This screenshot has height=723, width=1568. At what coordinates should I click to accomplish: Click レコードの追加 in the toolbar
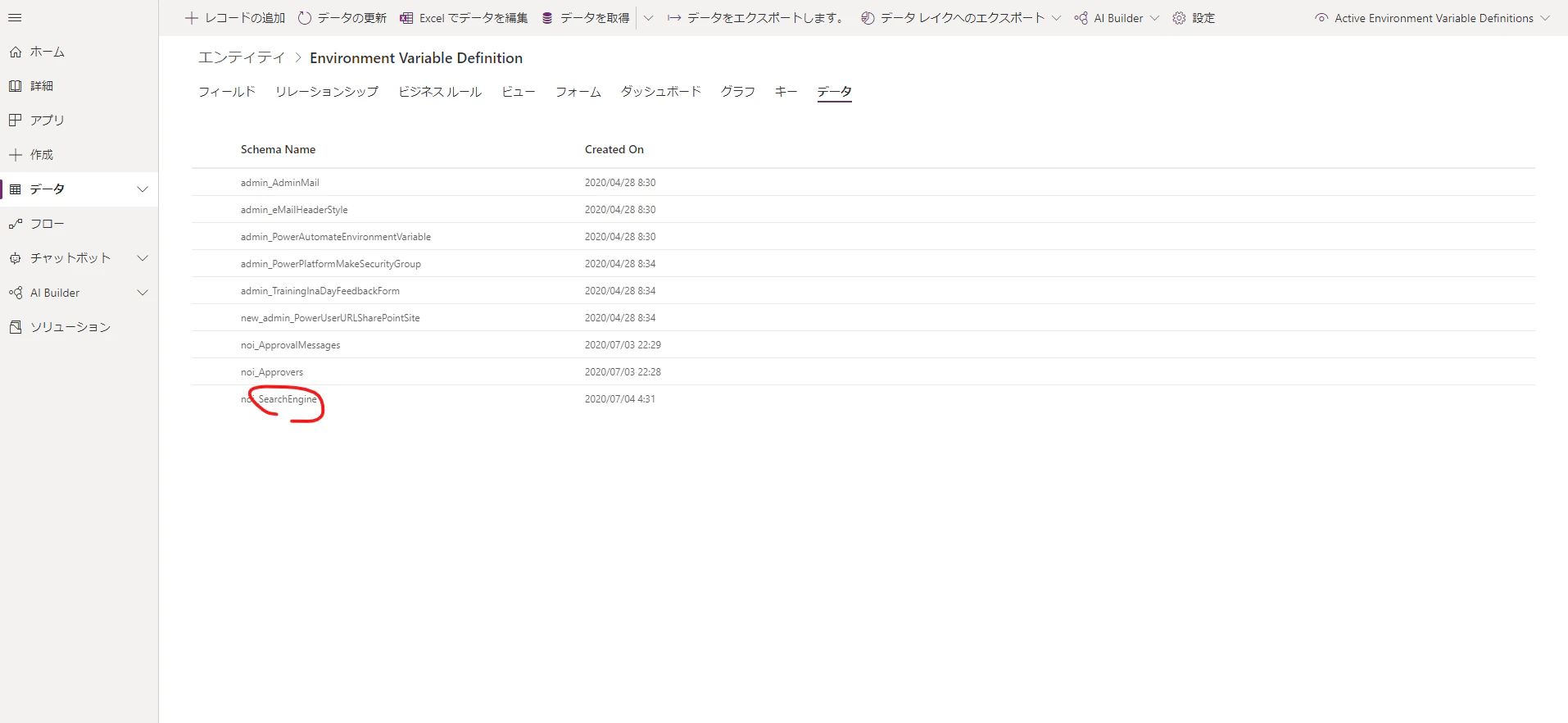click(x=235, y=18)
